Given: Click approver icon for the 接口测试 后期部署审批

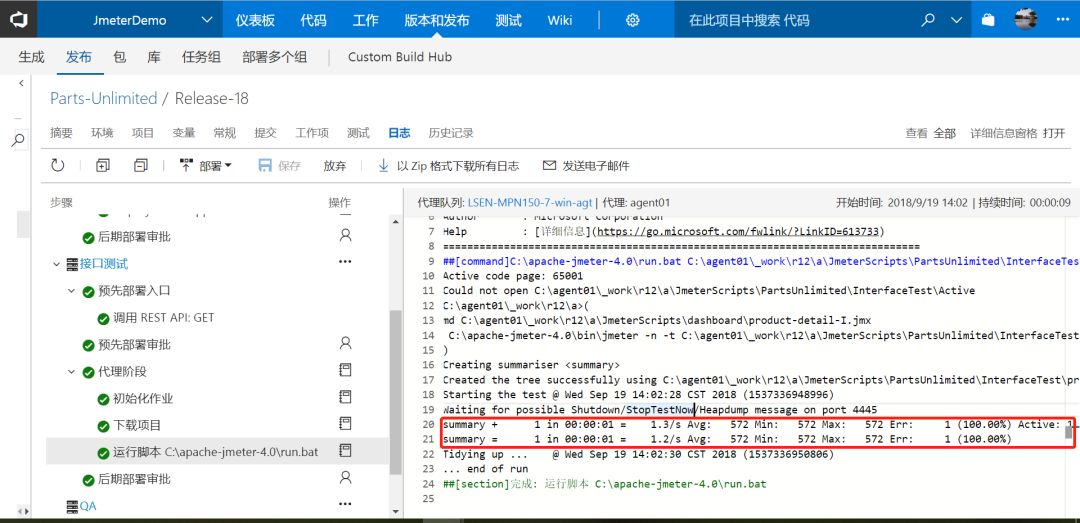Looking at the screenshot, I should tap(345, 478).
